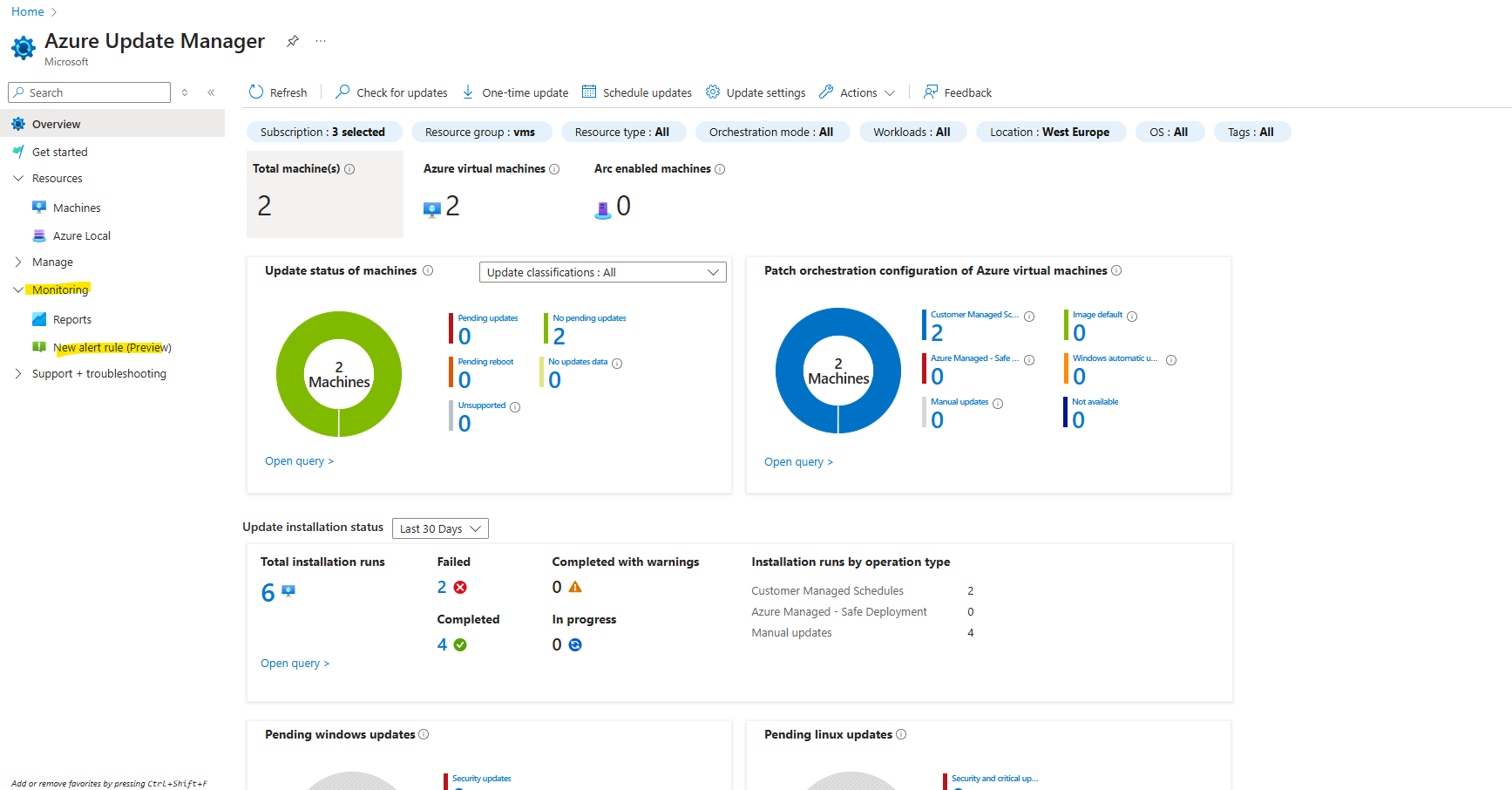Screen dimensions: 1512x790
Task: Start a One-time update
Action: click(x=515, y=92)
